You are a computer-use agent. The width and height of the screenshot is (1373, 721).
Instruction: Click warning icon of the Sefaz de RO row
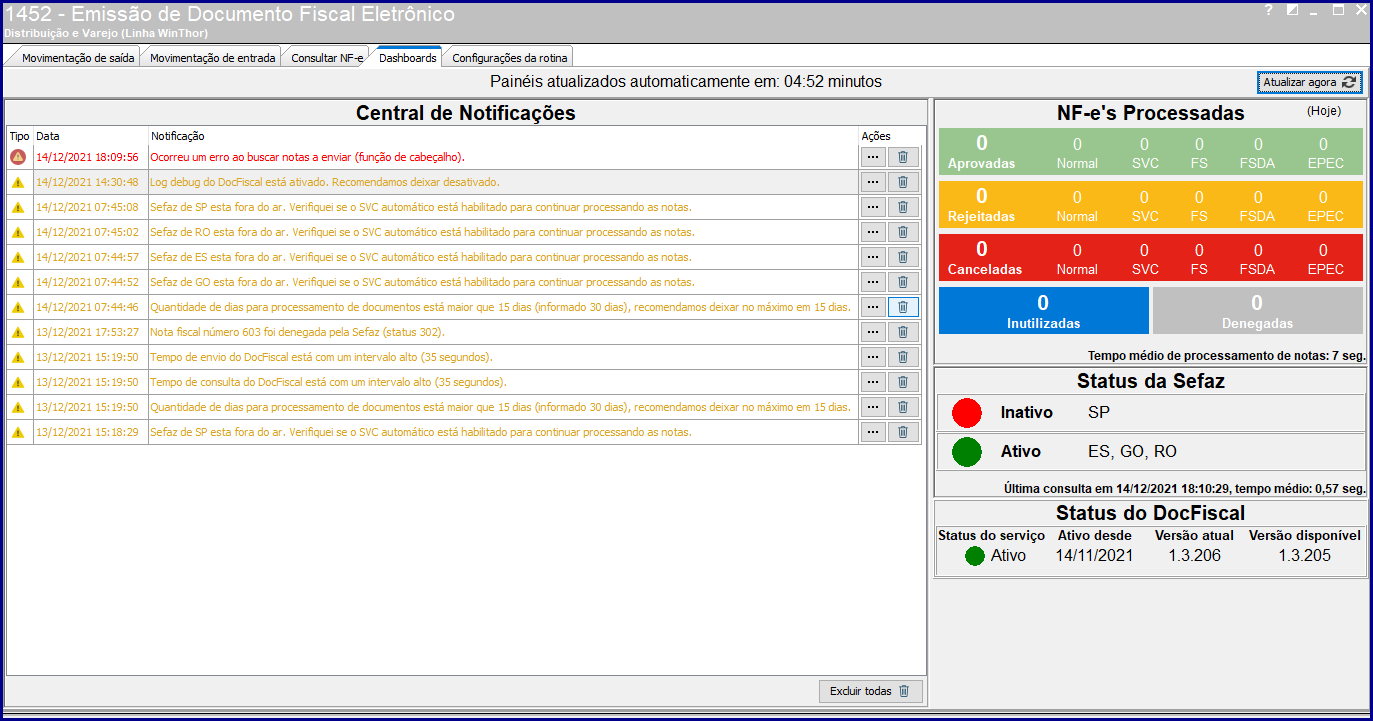coord(18,232)
